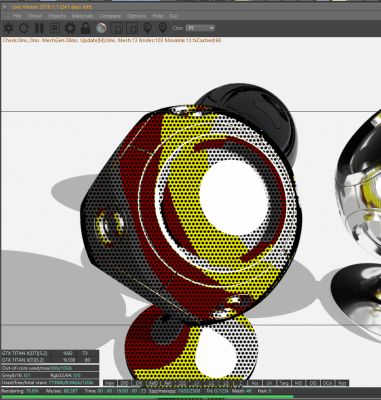The image size is (381, 400).
Task: Select the UV pass button
Action: pos(270,383)
